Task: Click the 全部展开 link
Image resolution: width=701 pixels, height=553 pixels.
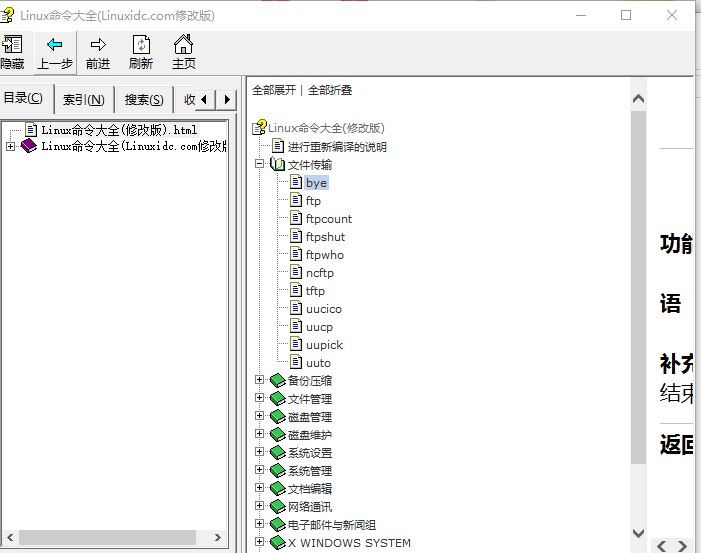Action: click(x=274, y=90)
